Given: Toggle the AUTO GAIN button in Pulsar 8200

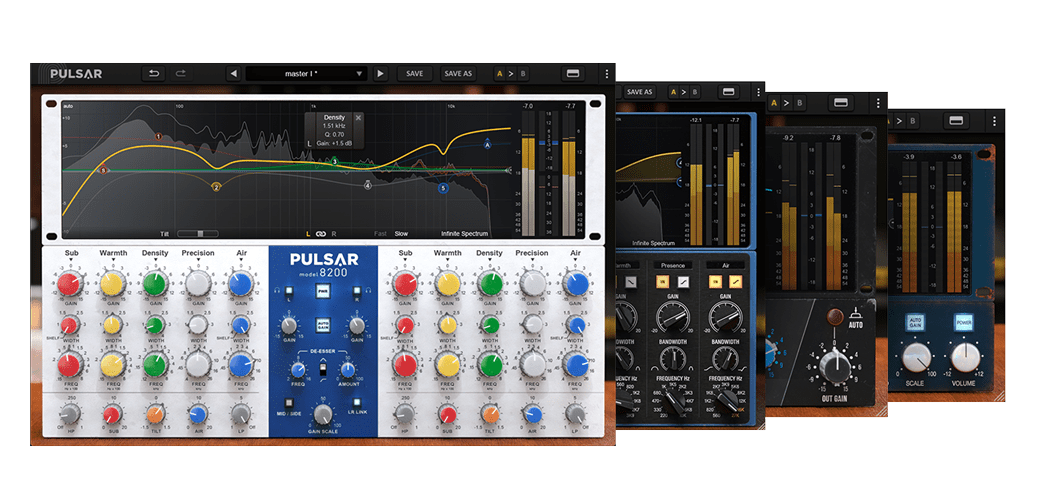Looking at the screenshot, I should (x=323, y=324).
